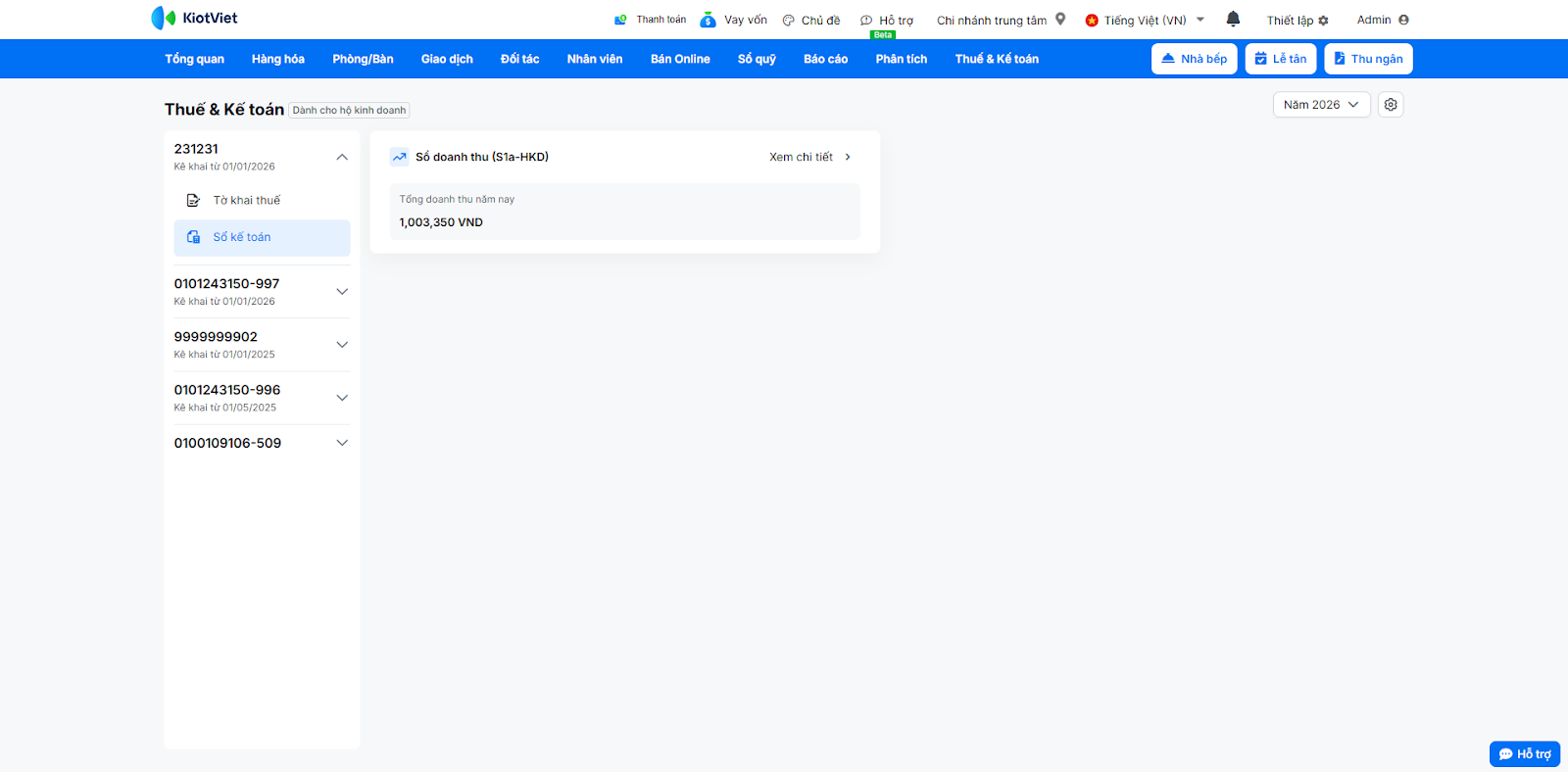Open Chủ đề theme palette icon
Screen dimensions: 1568x772
point(788,21)
